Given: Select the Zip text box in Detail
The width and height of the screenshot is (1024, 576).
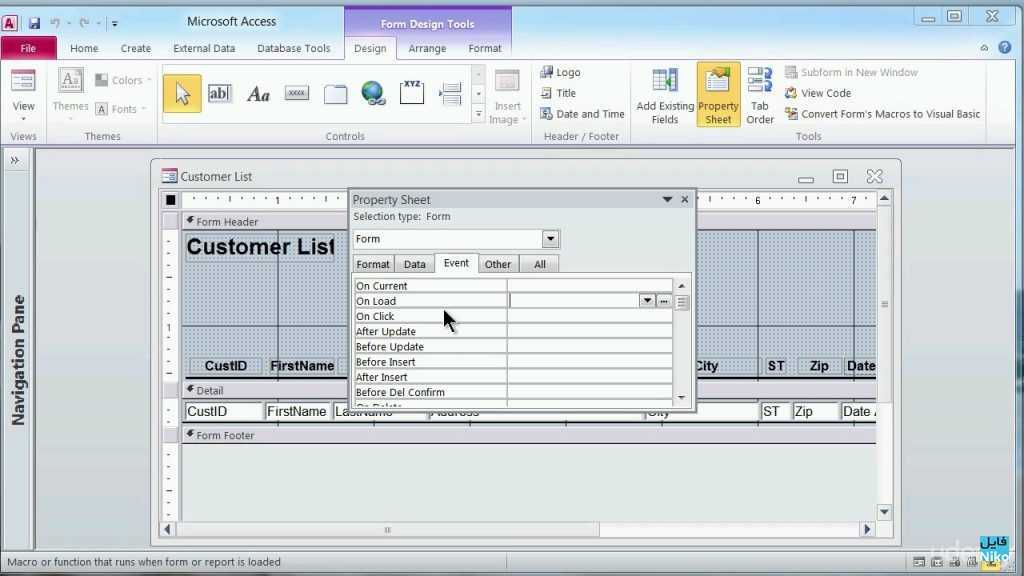Looking at the screenshot, I should (x=816, y=412).
